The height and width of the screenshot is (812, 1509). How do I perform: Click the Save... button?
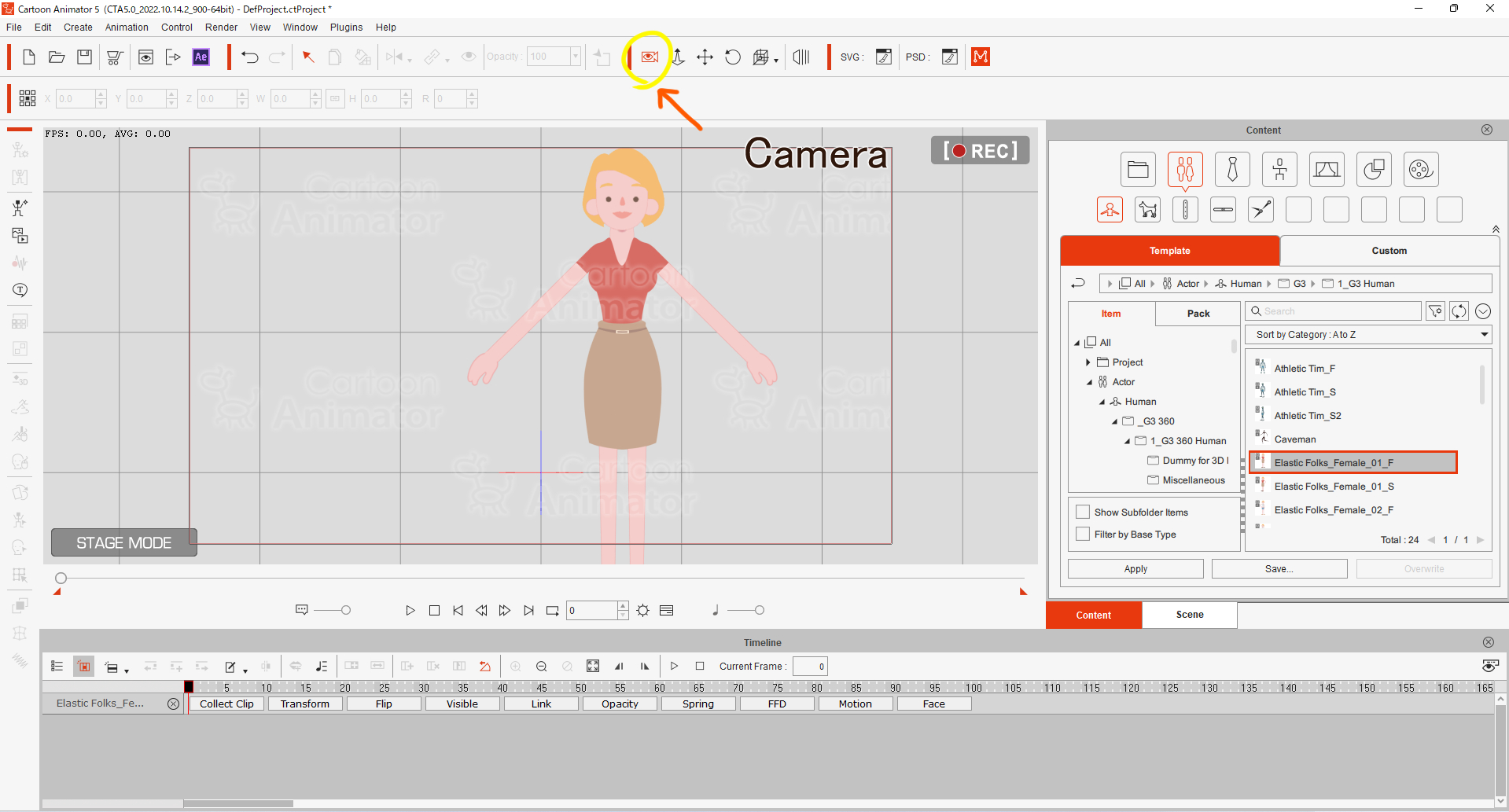(1279, 568)
